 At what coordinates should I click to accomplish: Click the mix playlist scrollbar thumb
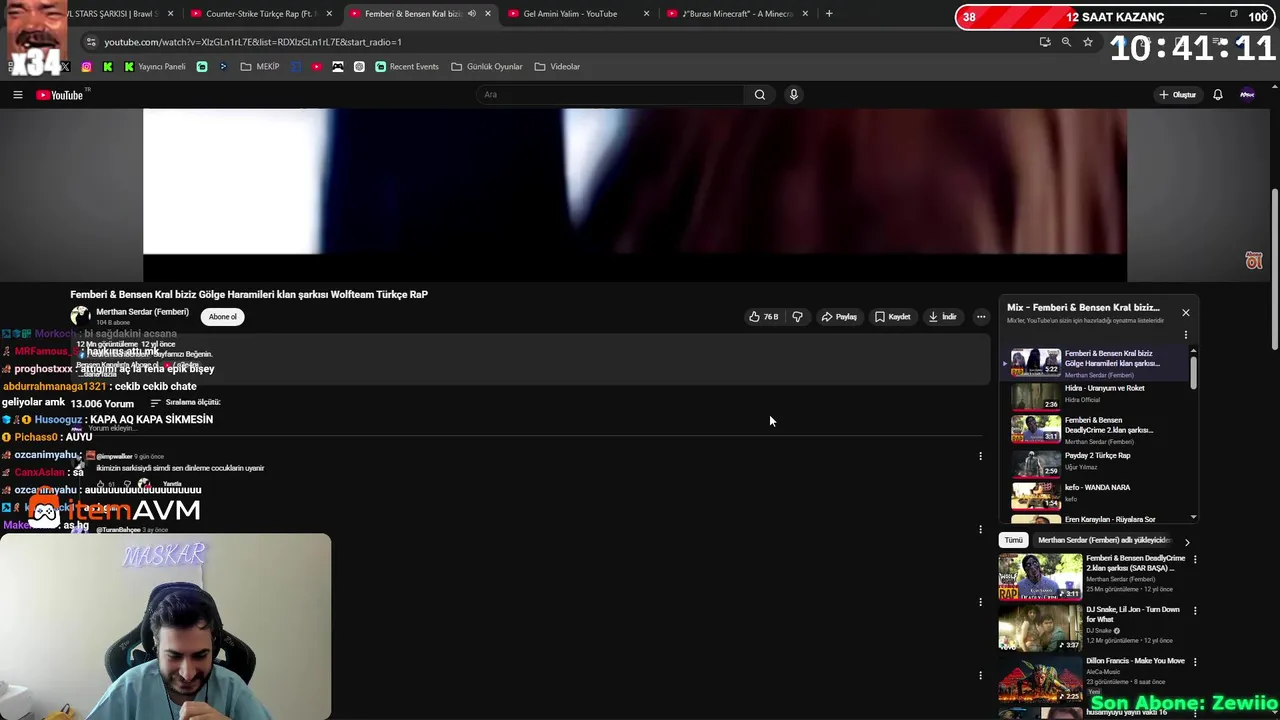pos(1193,372)
